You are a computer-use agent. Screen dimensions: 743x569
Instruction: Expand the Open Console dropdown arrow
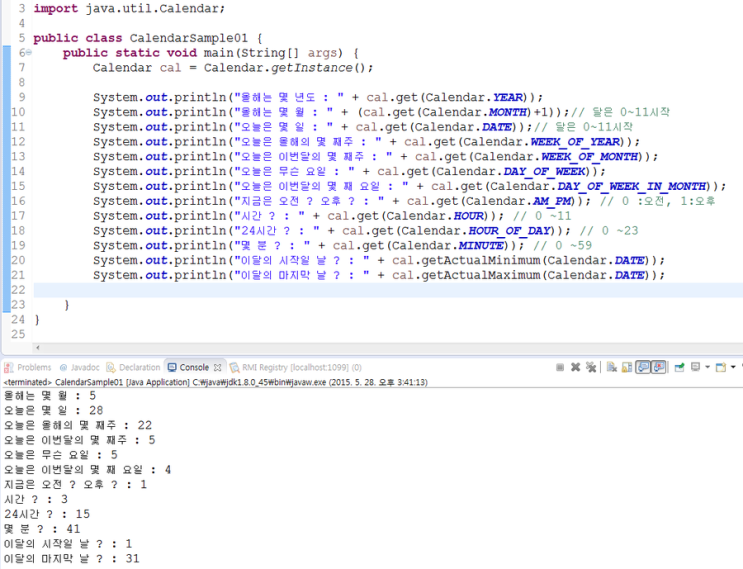(x=734, y=368)
